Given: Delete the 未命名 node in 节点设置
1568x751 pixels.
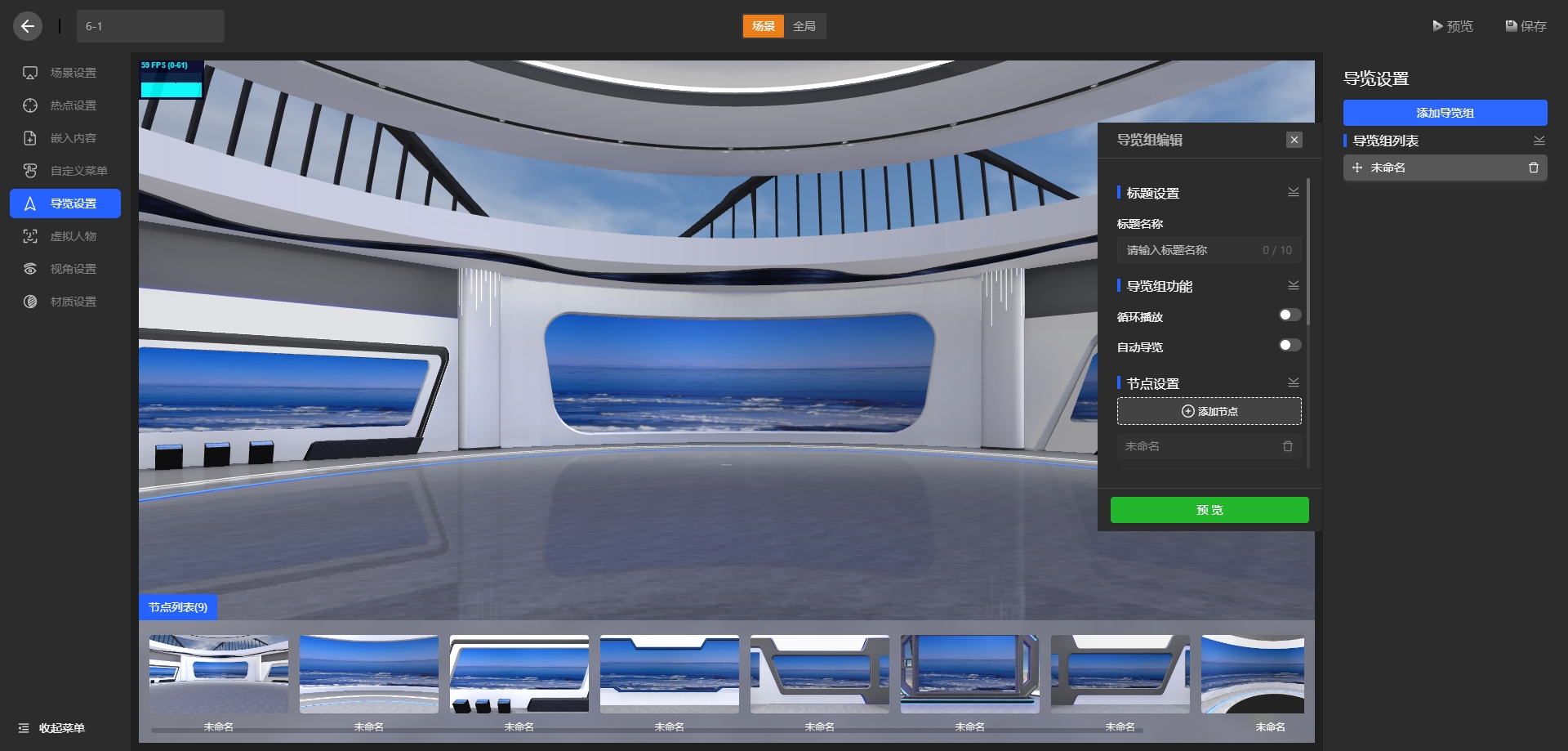Looking at the screenshot, I should pos(1287,446).
